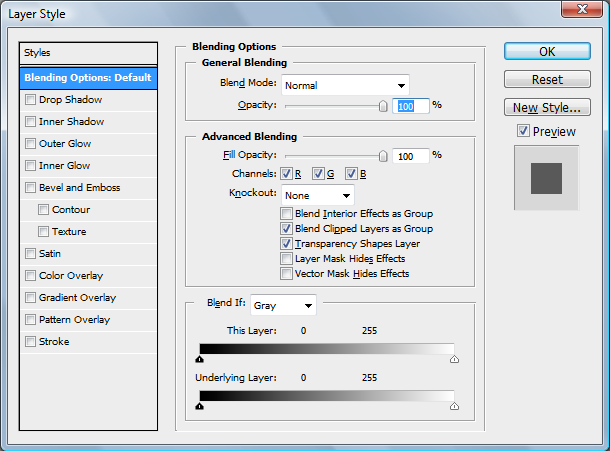The height and width of the screenshot is (451, 610).
Task: Enable the Gradient Overlay checkbox
Action: [30, 298]
